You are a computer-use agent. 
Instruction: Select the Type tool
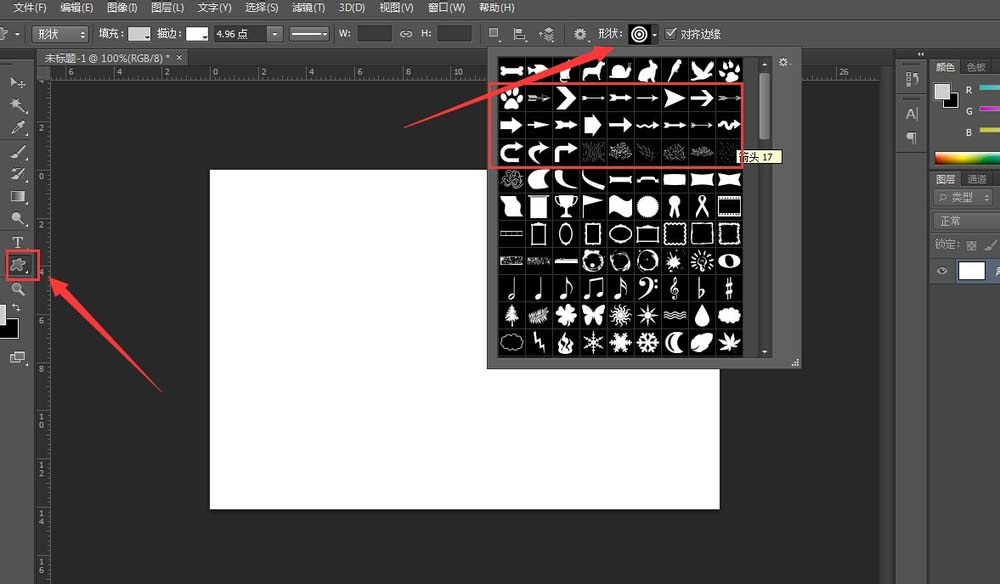tap(18, 241)
